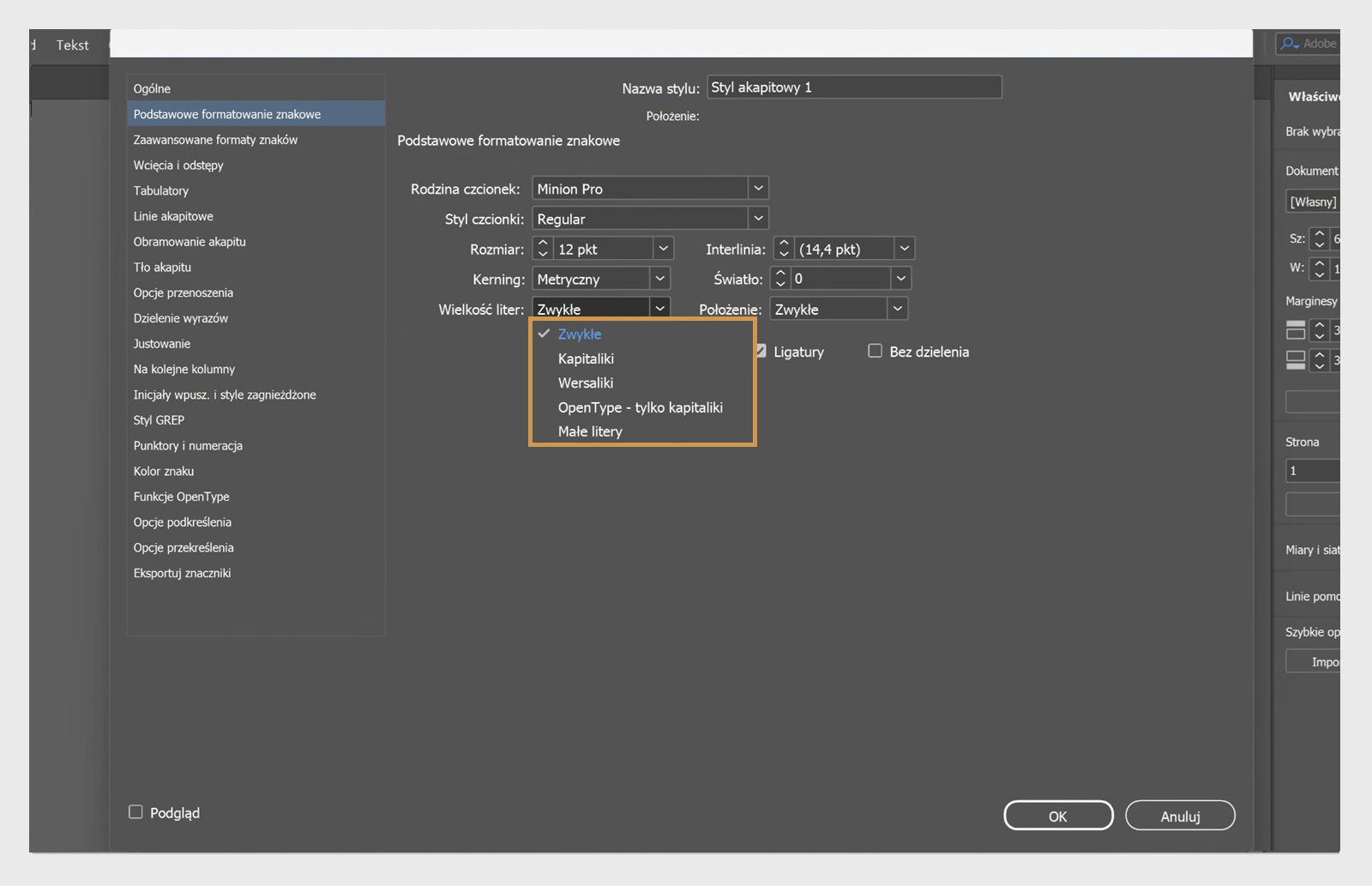Enable the Podgląd preview checkbox
This screenshot has width=1372, height=886.
[135, 812]
